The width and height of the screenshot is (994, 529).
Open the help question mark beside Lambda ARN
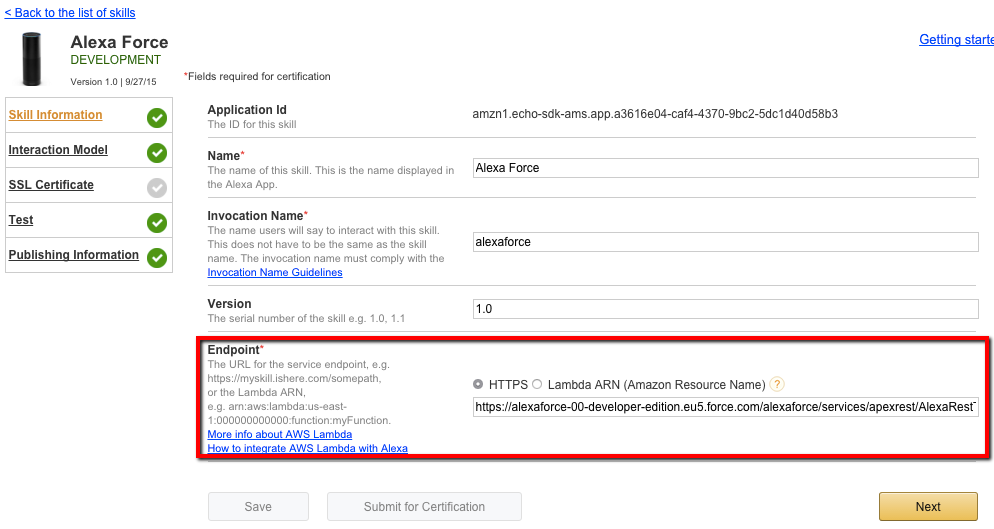point(777,384)
